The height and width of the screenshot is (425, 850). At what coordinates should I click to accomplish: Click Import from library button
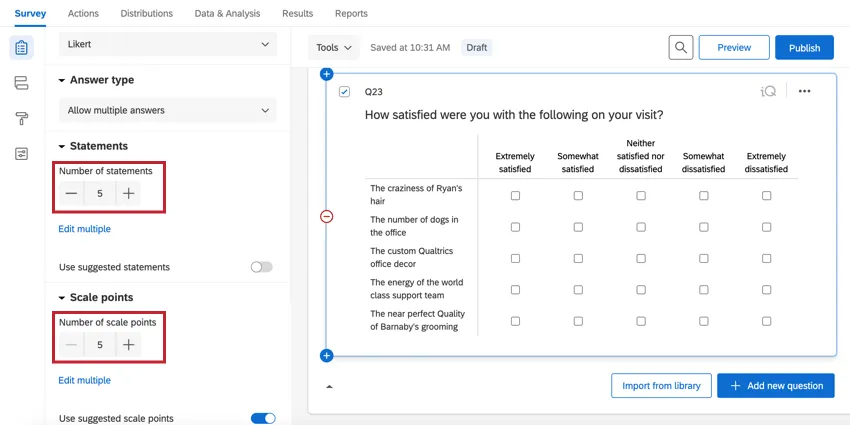[661, 386]
